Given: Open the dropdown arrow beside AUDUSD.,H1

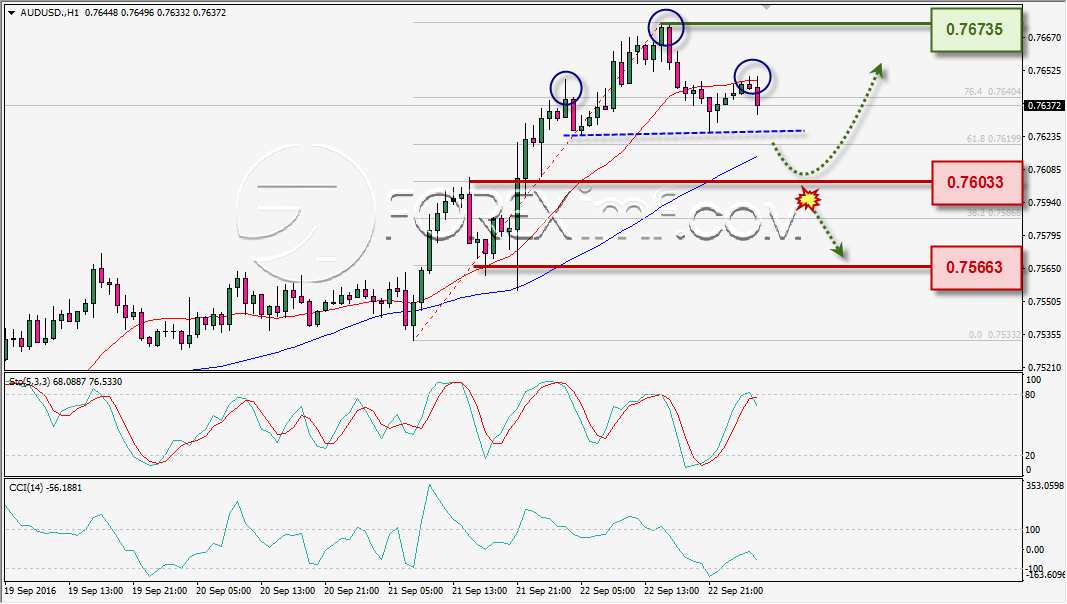Looking at the screenshot, I should [x=11, y=13].
